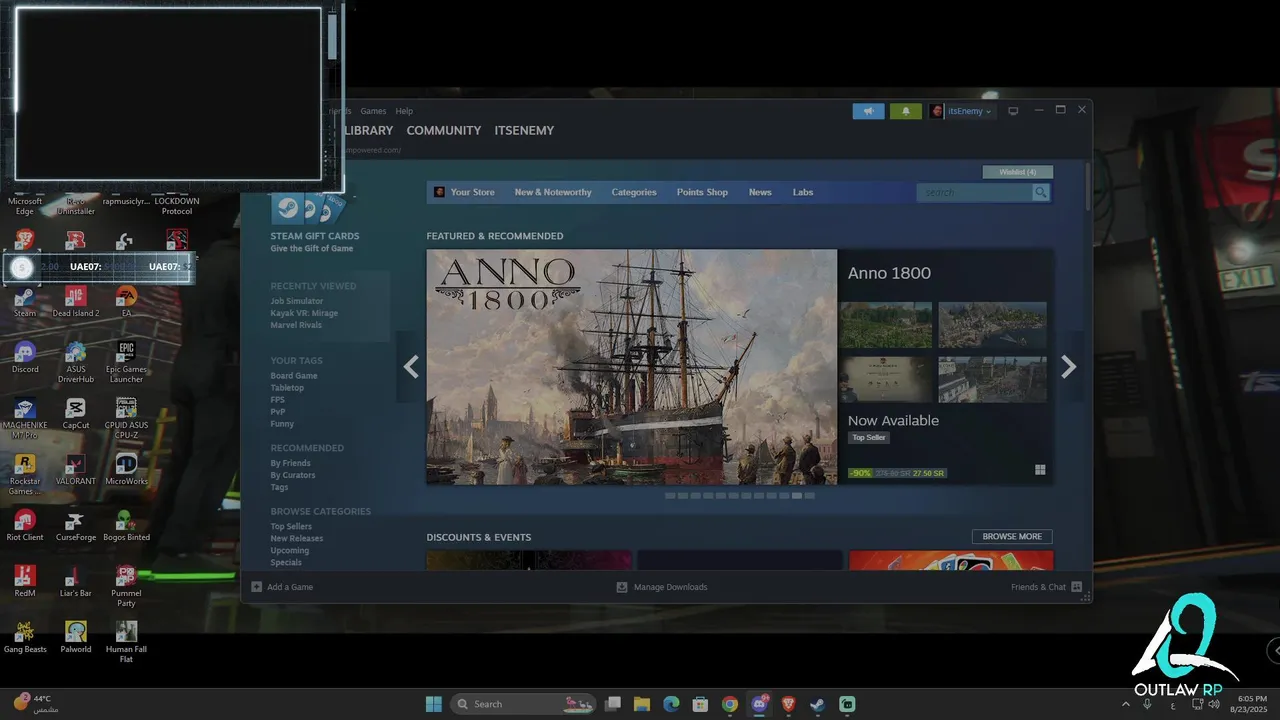This screenshot has height=720, width=1280.
Task: Click BROWSE MORE button
Action: (x=1012, y=537)
